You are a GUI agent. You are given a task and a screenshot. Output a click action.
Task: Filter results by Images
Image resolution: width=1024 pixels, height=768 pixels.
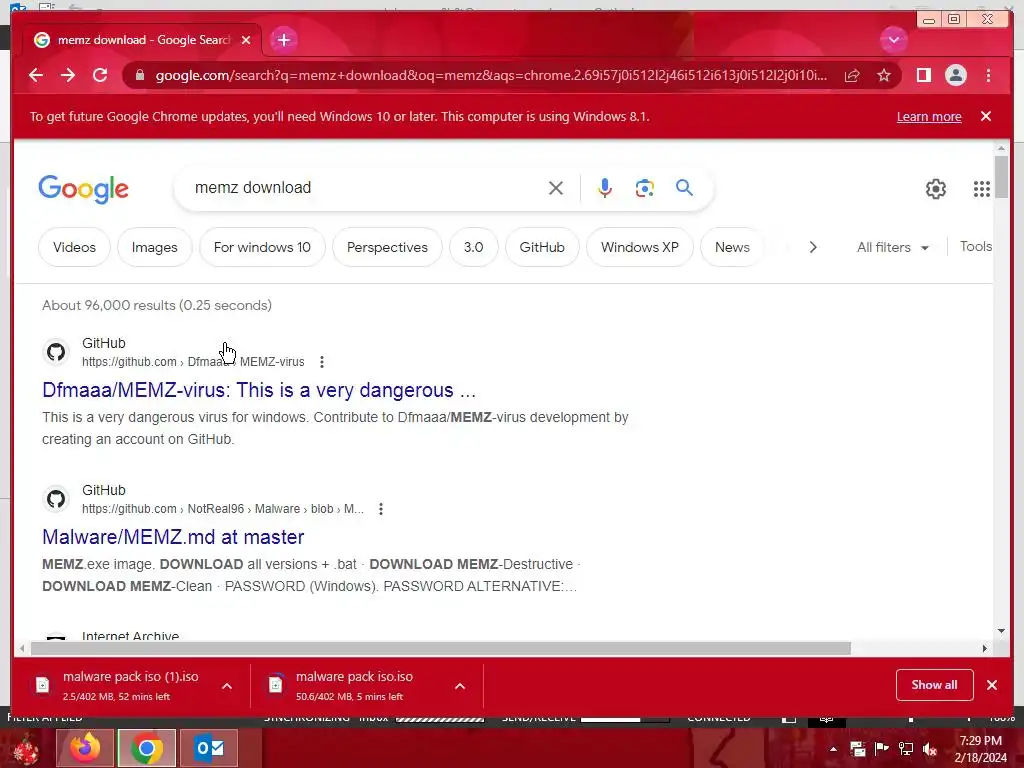(155, 248)
